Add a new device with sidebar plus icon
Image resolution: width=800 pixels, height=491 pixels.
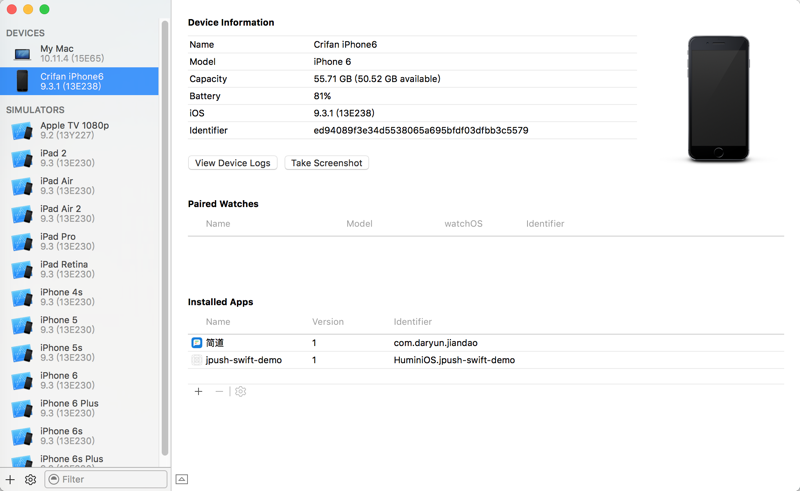10,479
